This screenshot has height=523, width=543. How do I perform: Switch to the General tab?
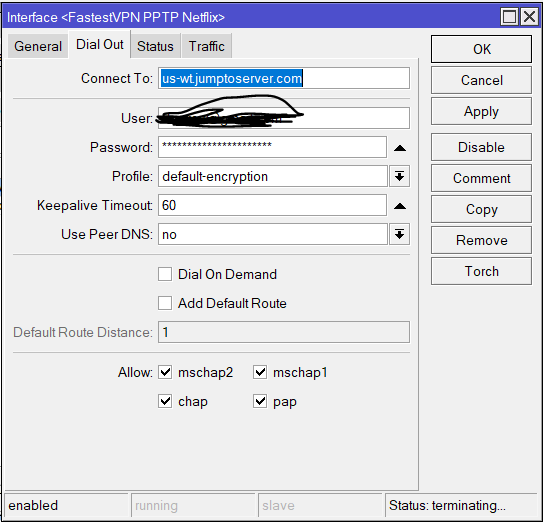[x=38, y=46]
